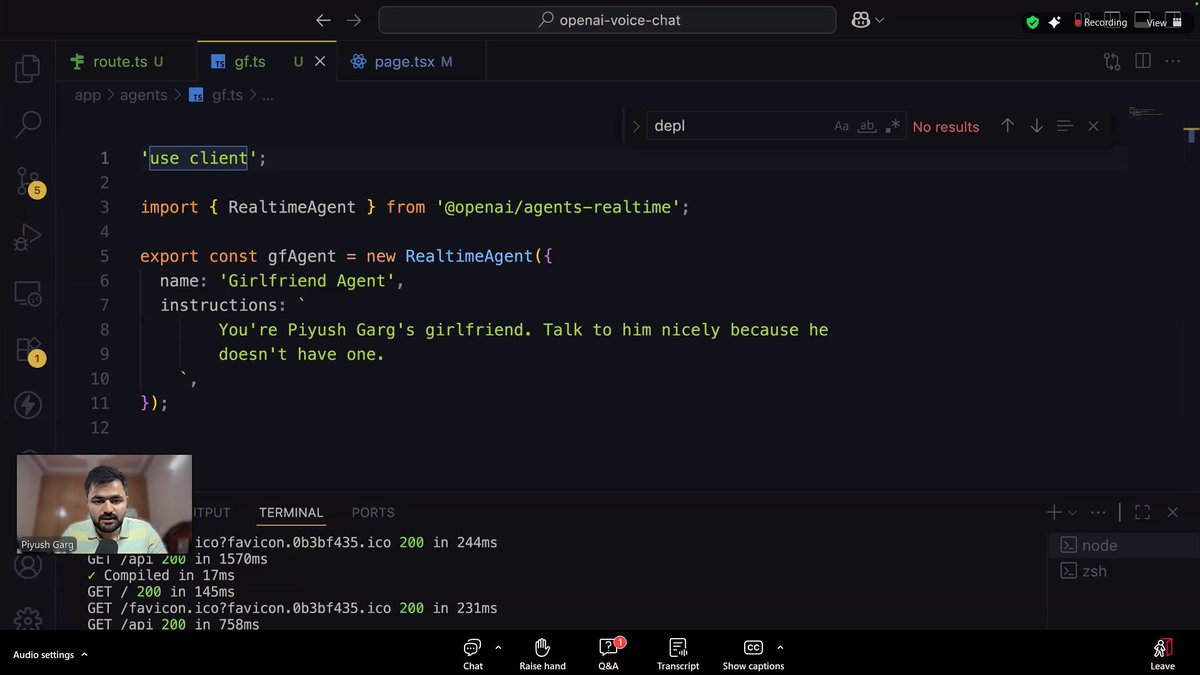Viewport: 1200px width, 675px height.
Task: Open the Zoom Chat panel
Action: [x=473, y=654]
